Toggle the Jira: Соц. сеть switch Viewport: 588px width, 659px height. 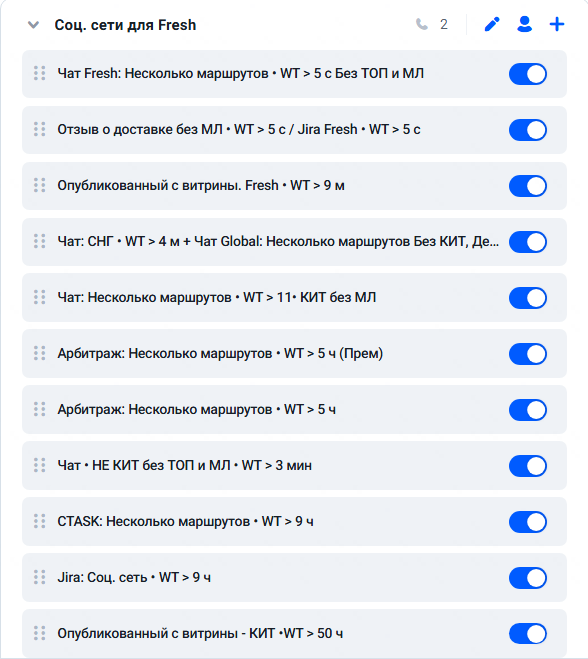pyautogui.click(x=528, y=578)
